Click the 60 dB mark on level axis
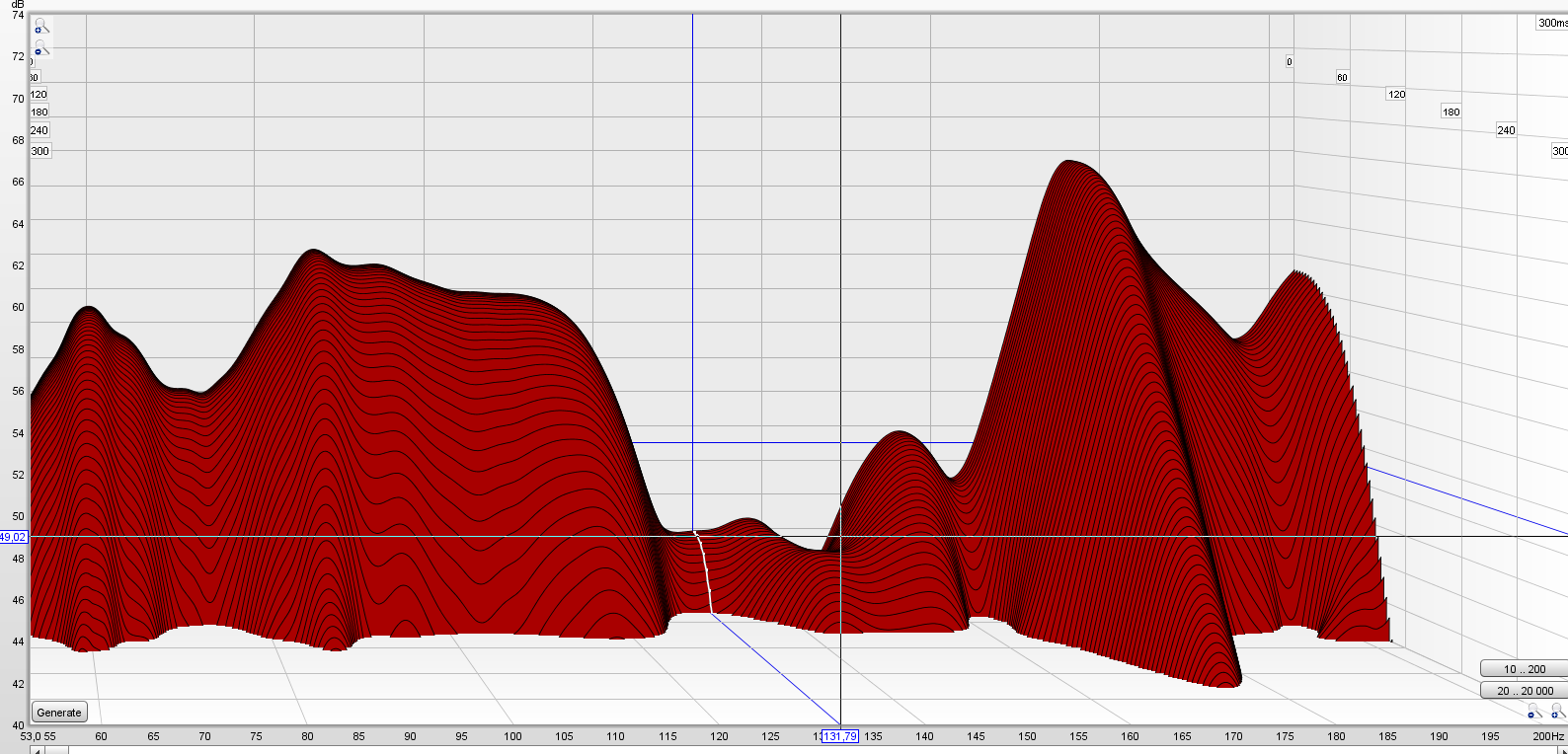This screenshot has width=1568, height=754. tap(18, 307)
